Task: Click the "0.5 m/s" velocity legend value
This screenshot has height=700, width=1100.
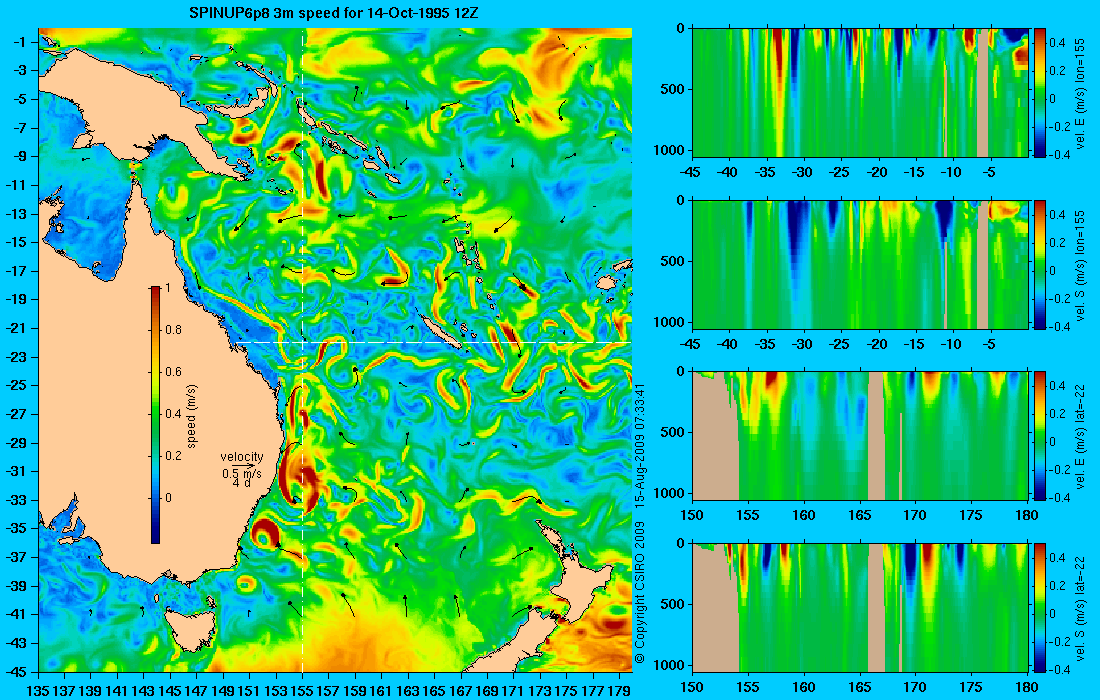Action: pos(242,474)
